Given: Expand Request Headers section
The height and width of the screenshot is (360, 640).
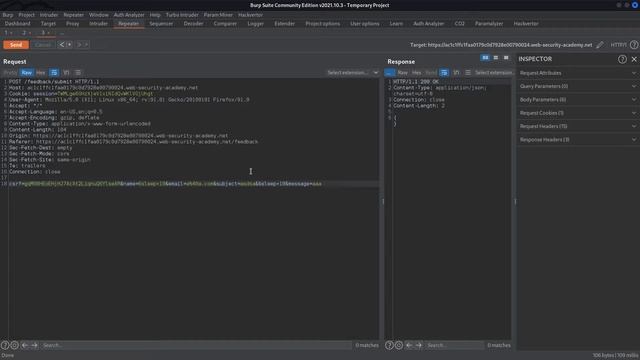Looking at the screenshot, I should pyautogui.click(x=578, y=127).
